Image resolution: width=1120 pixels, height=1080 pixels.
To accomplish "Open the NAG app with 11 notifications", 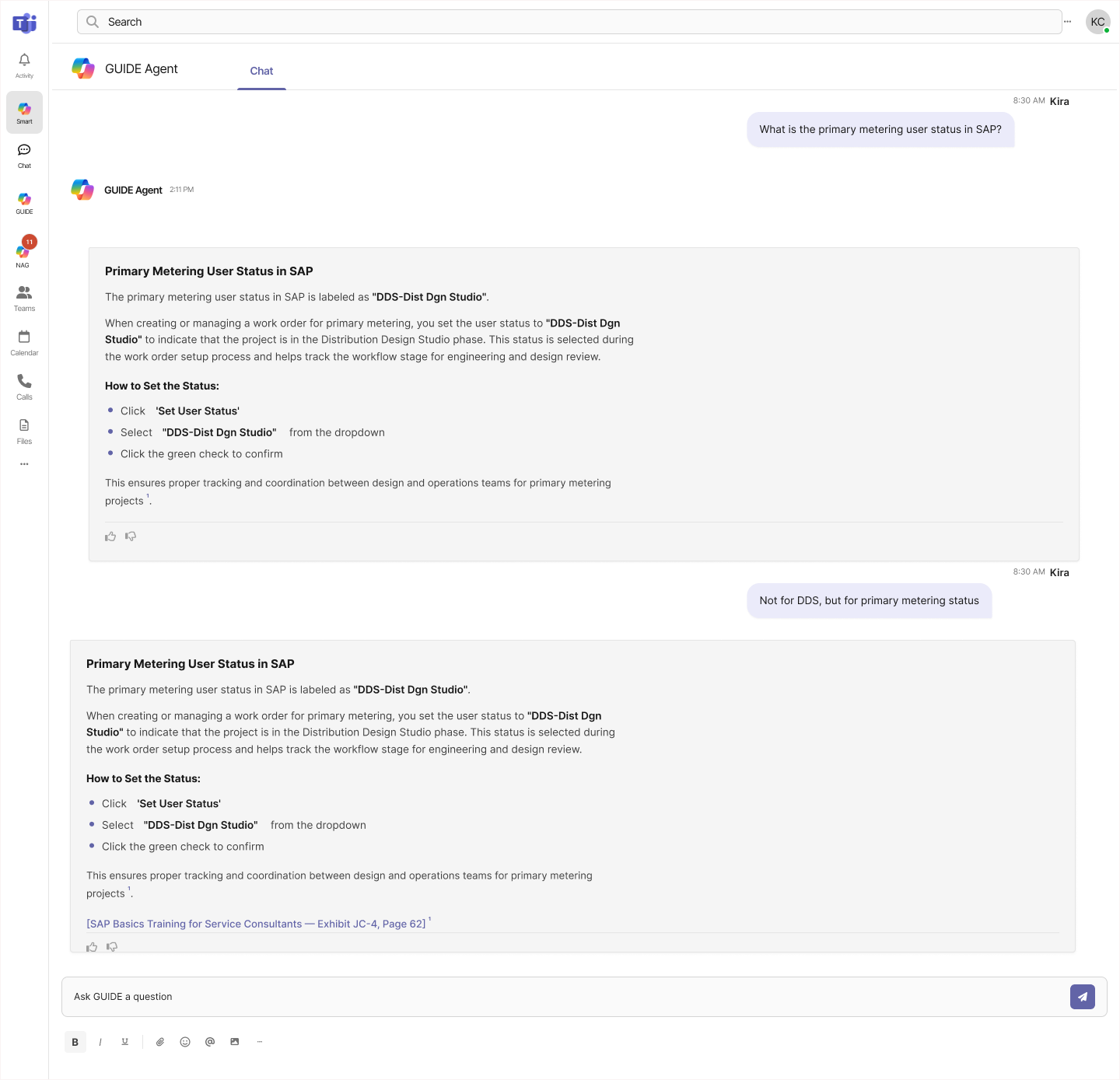I will pyautogui.click(x=24, y=253).
